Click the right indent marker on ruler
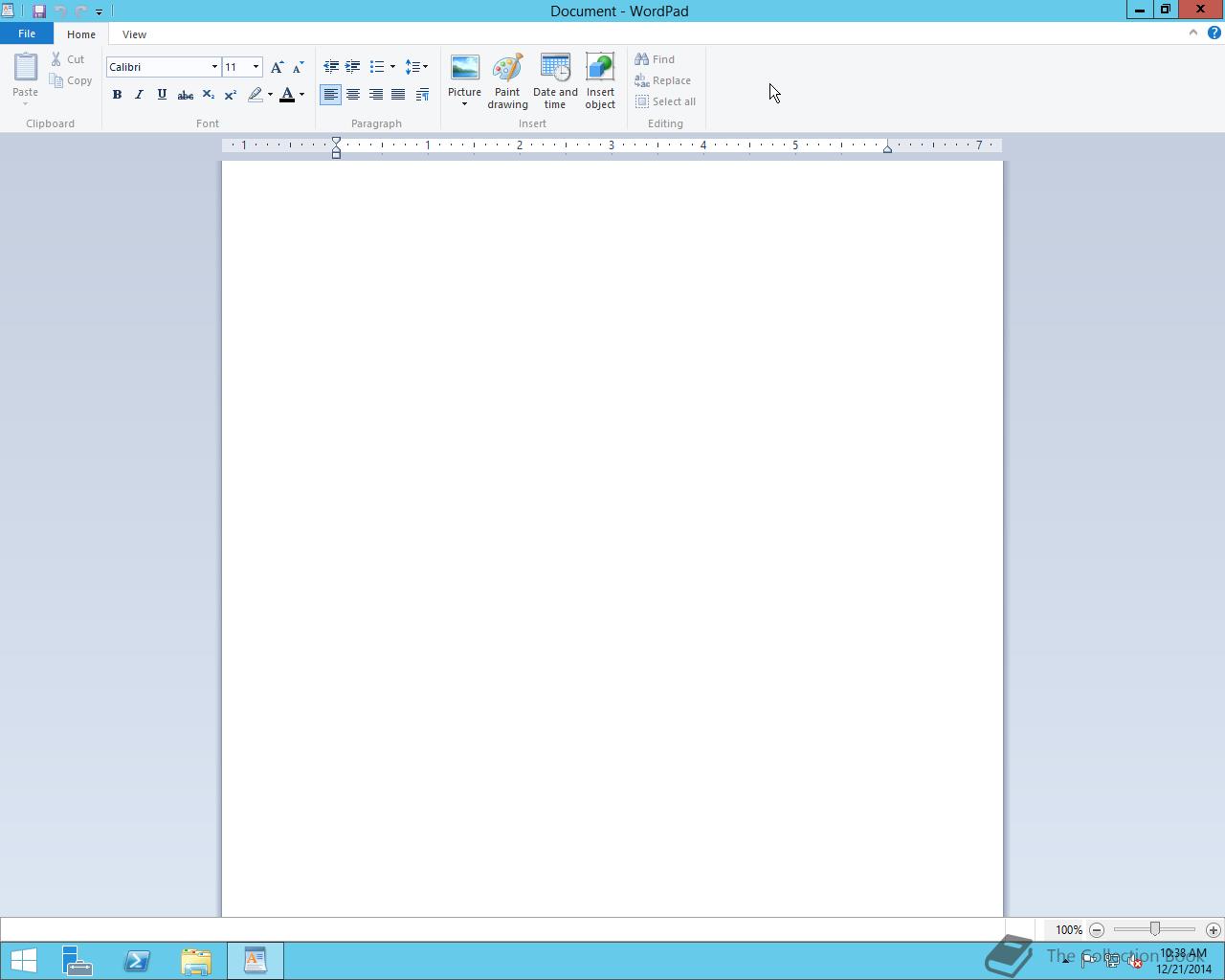The height and width of the screenshot is (980, 1225). (887, 148)
